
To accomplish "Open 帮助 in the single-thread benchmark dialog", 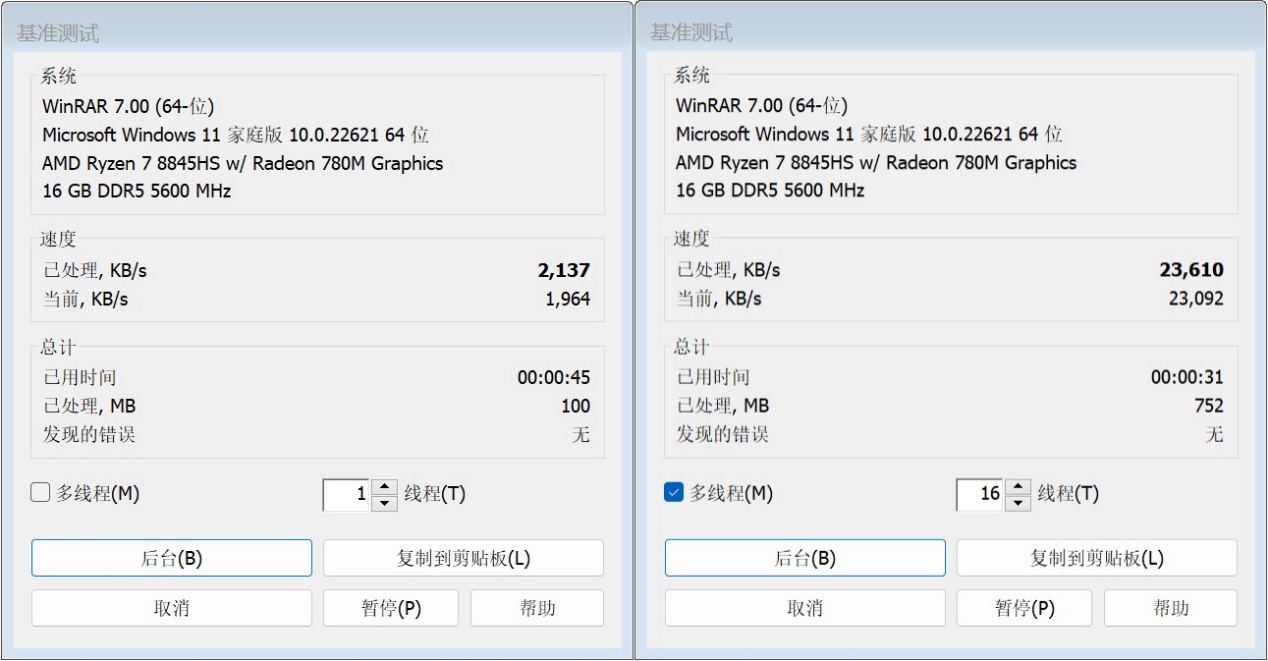I will click(537, 608).
